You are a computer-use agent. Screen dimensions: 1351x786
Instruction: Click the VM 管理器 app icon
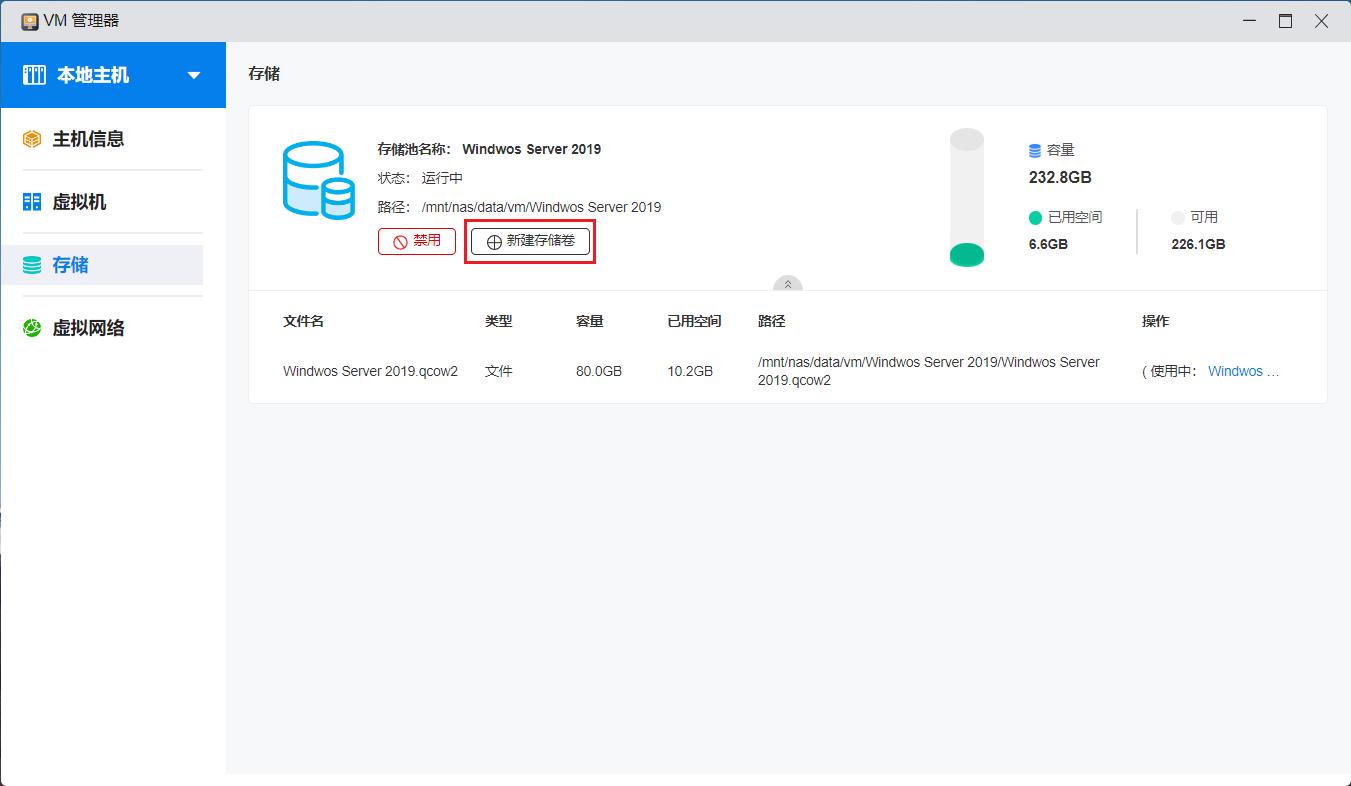30,21
